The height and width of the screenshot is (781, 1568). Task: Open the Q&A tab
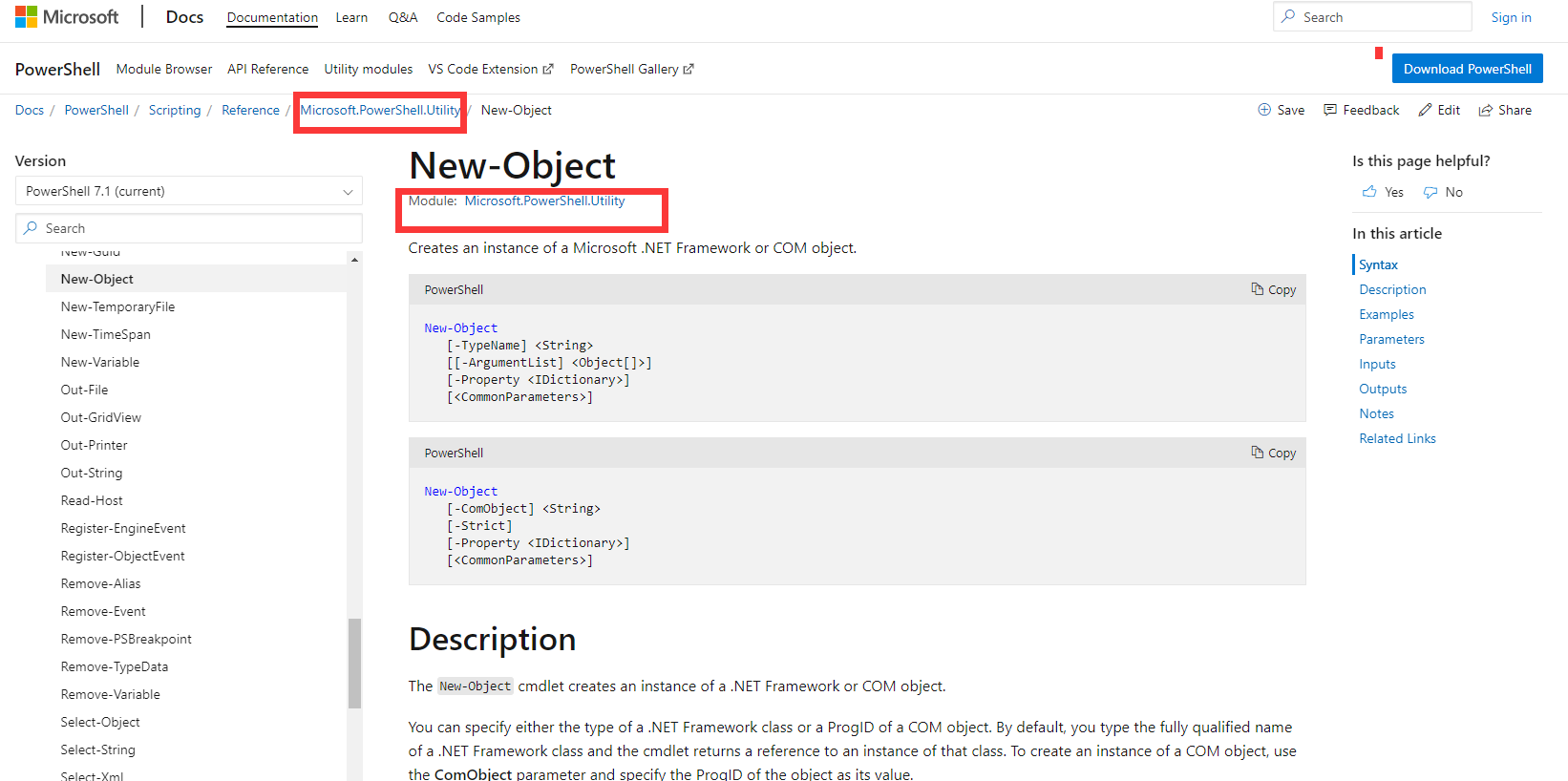click(x=403, y=17)
